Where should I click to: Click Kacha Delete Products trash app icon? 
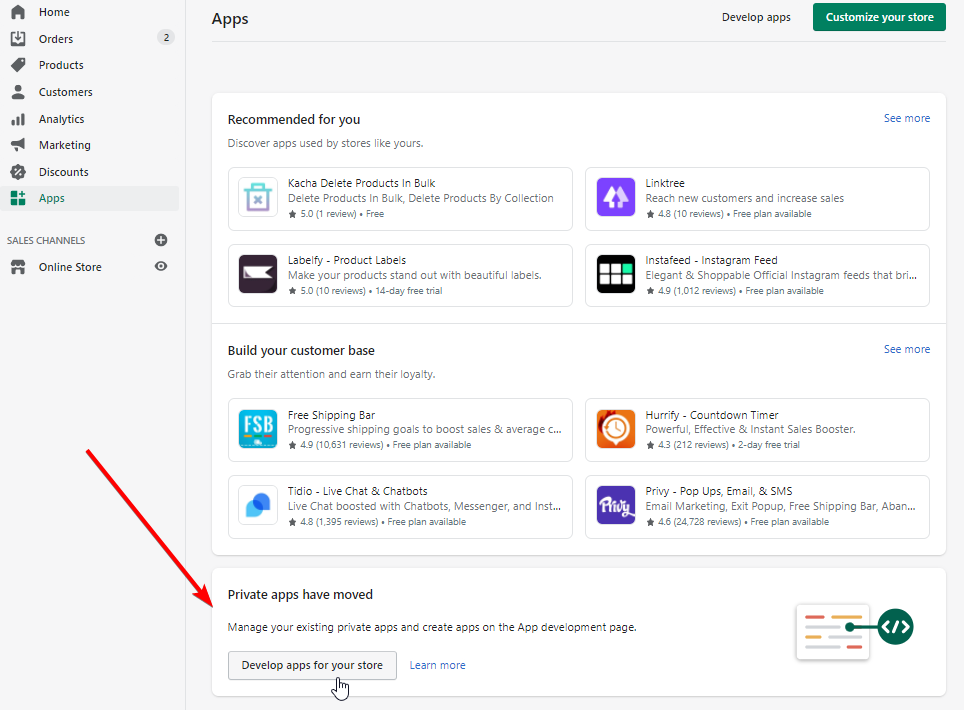(258, 198)
